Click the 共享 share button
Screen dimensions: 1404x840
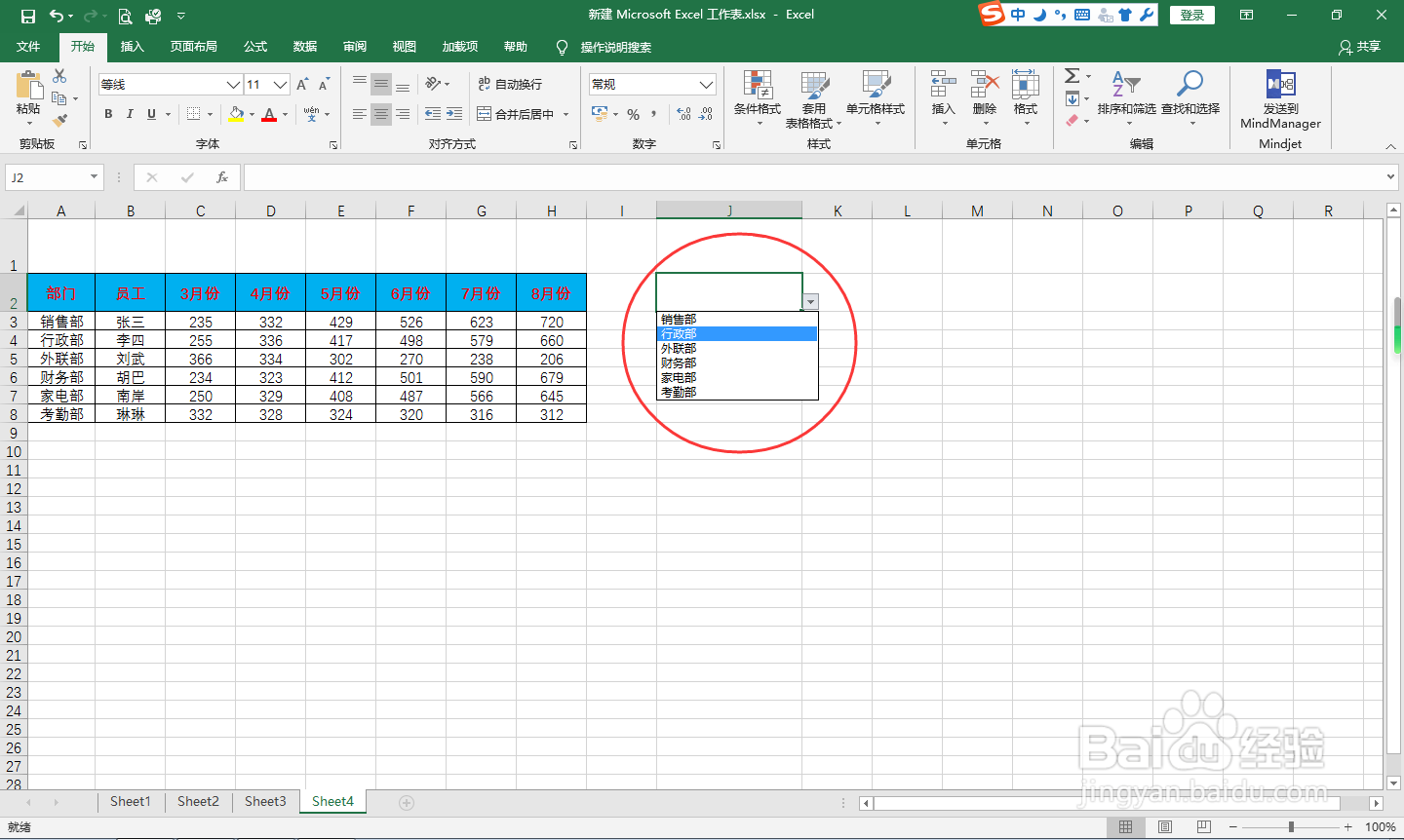coord(1360,47)
